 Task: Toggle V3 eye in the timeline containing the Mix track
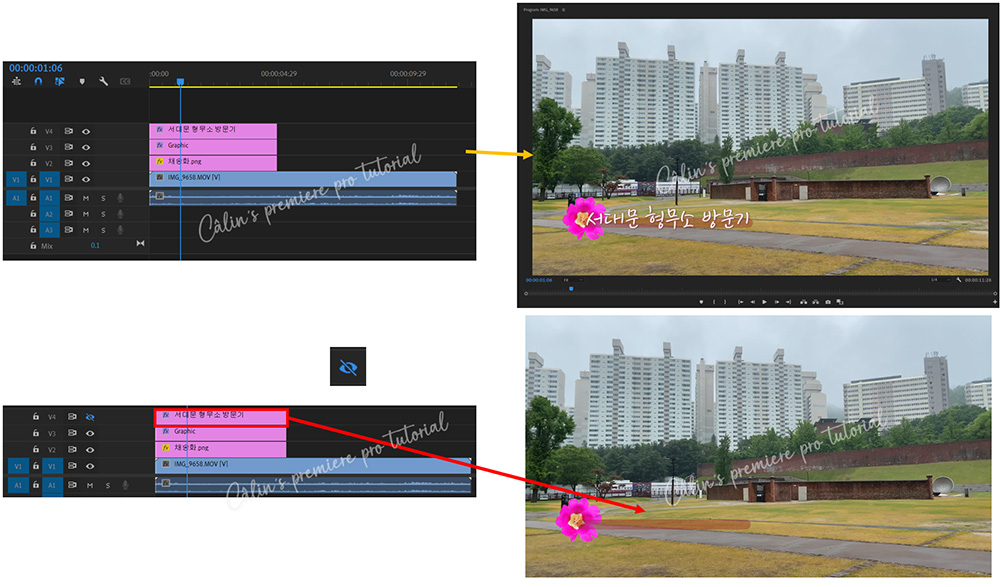click(x=86, y=147)
